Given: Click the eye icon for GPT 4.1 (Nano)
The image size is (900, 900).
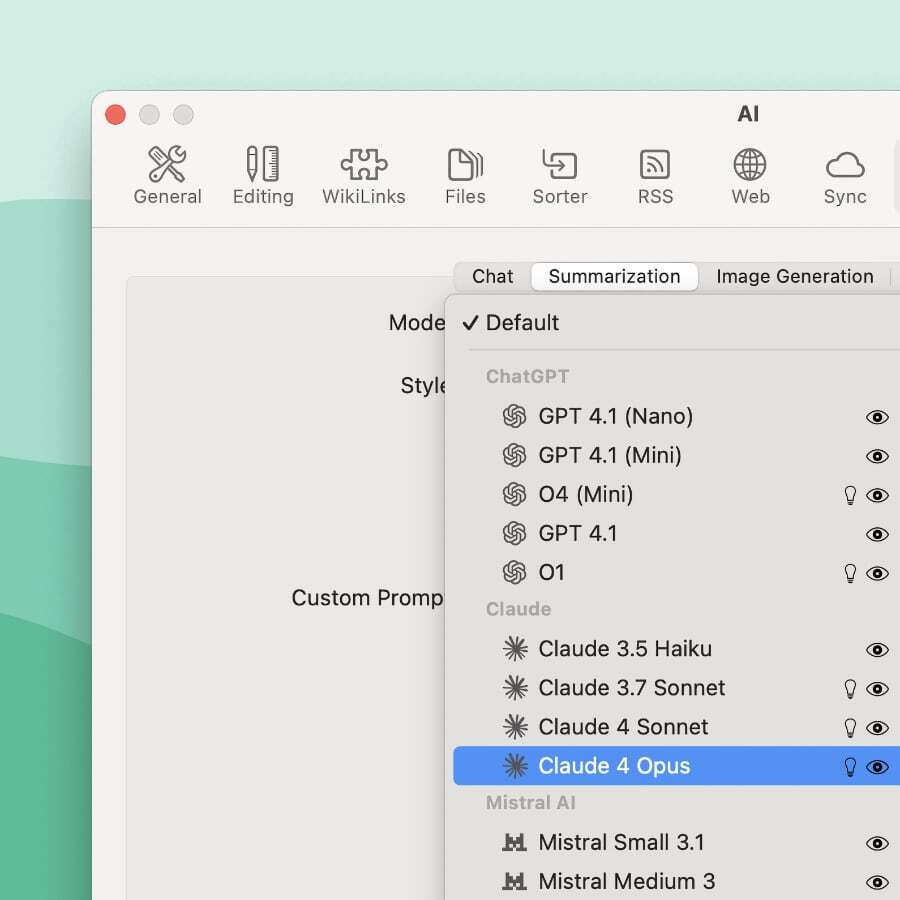Looking at the screenshot, I should click(x=877, y=417).
